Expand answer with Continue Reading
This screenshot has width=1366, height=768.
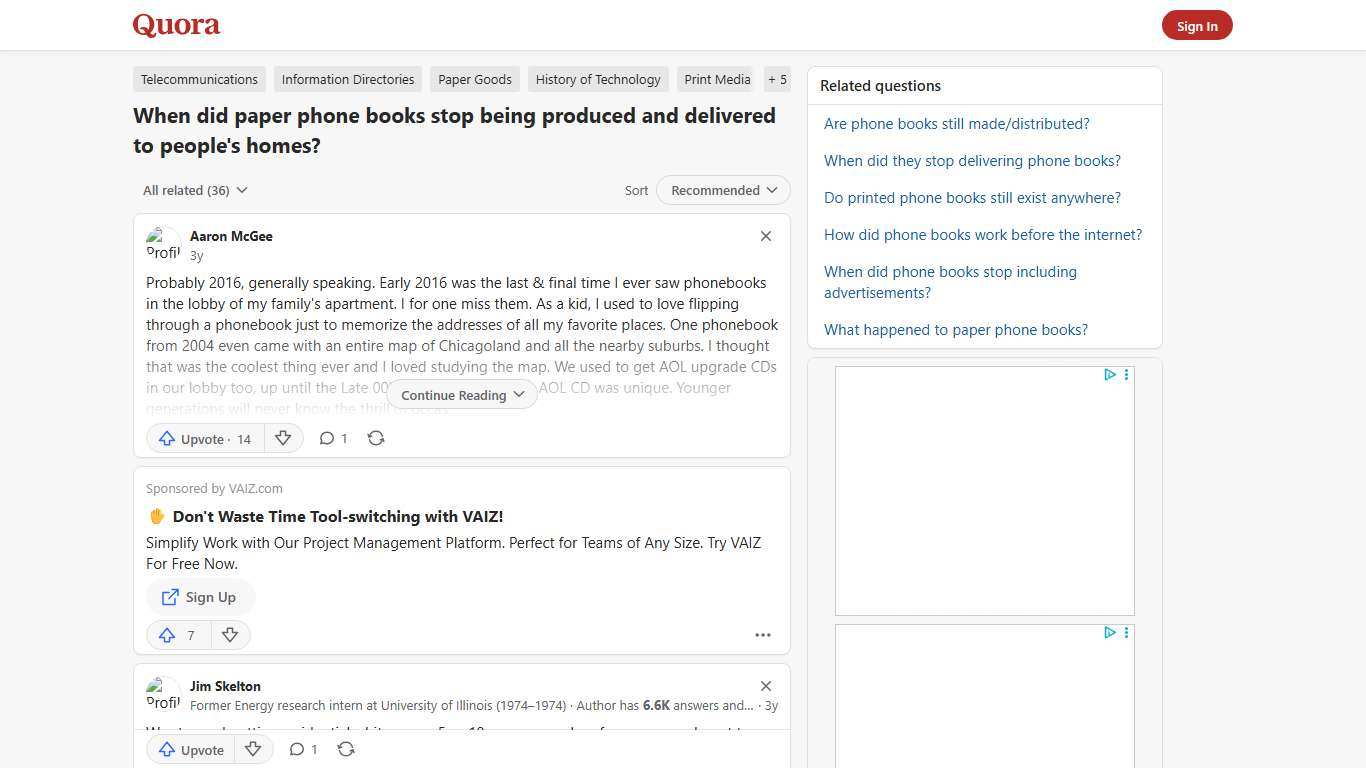point(462,395)
